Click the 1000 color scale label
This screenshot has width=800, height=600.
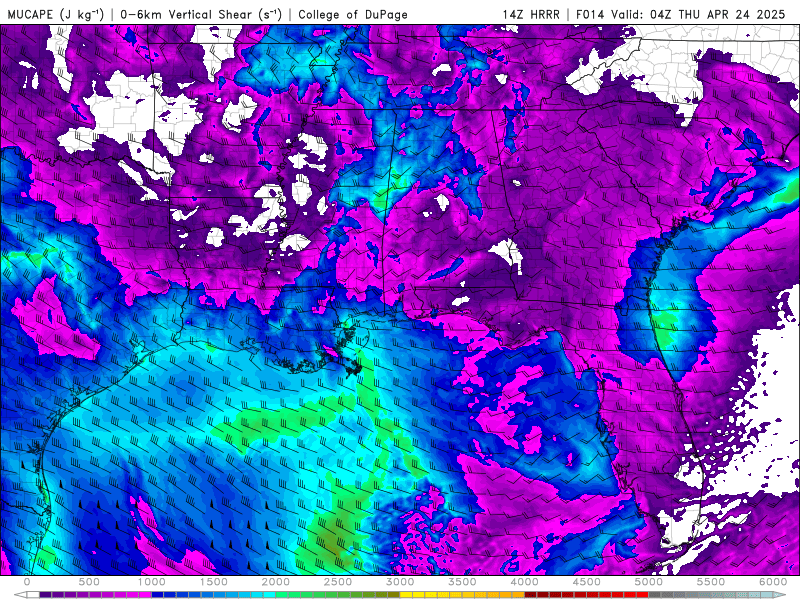pos(151,582)
